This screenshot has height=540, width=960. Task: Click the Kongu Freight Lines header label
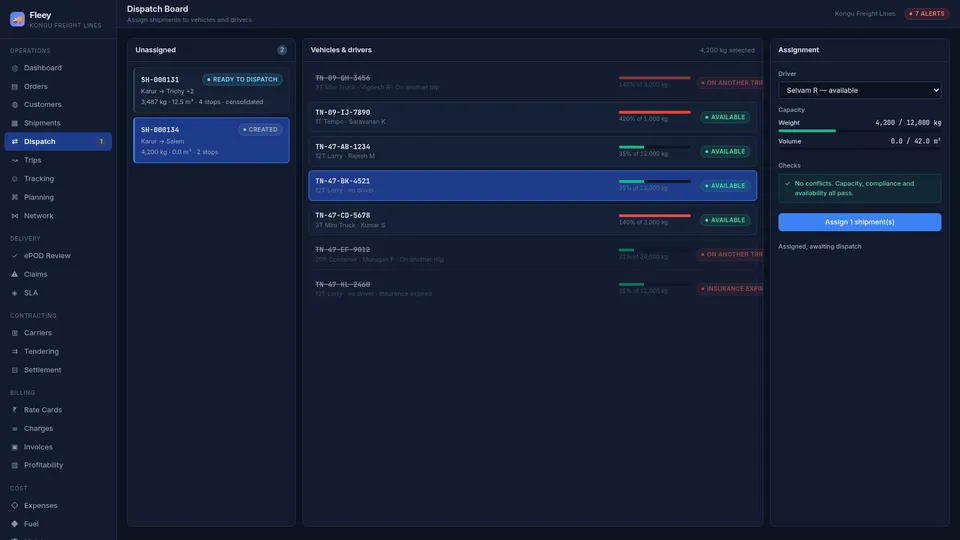[864, 13]
